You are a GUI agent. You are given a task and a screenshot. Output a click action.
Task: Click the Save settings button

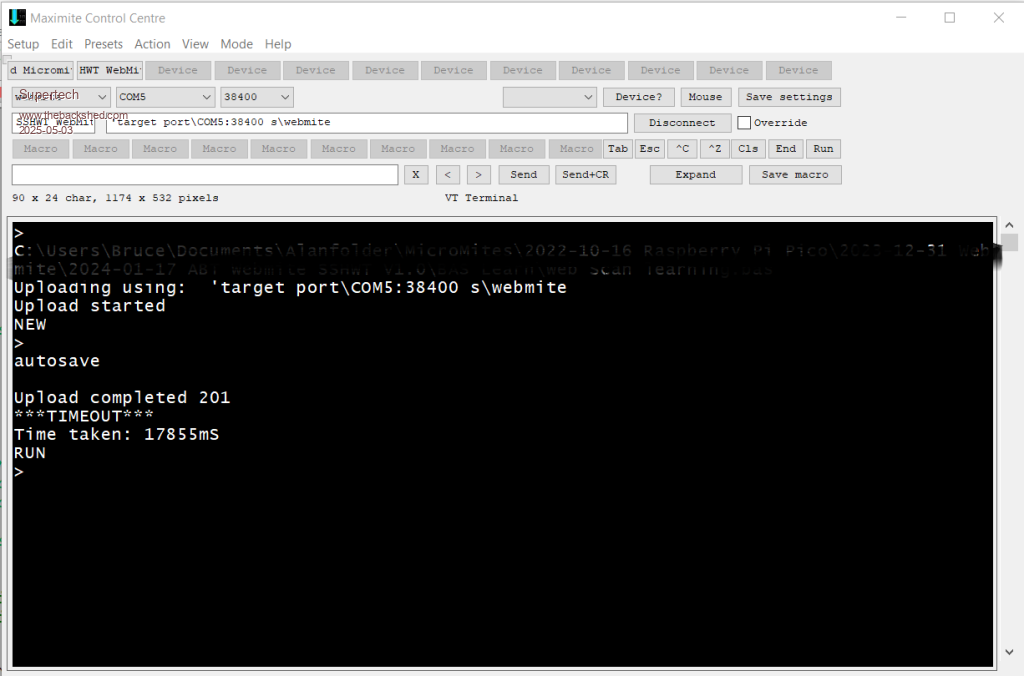(x=789, y=97)
